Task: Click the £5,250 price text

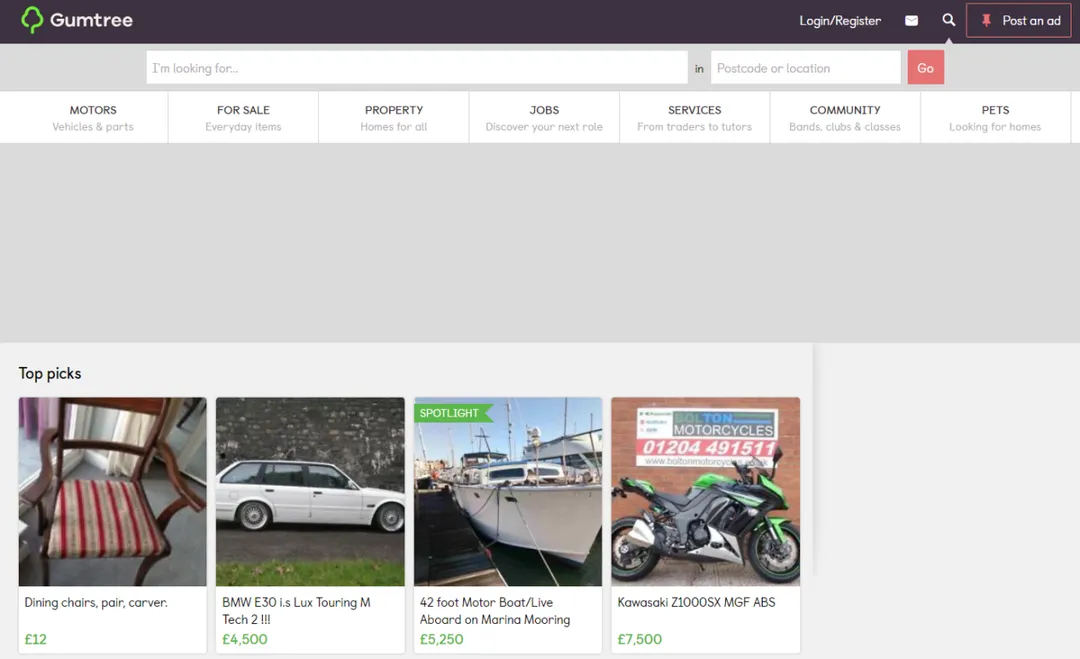Action: pos(442,639)
